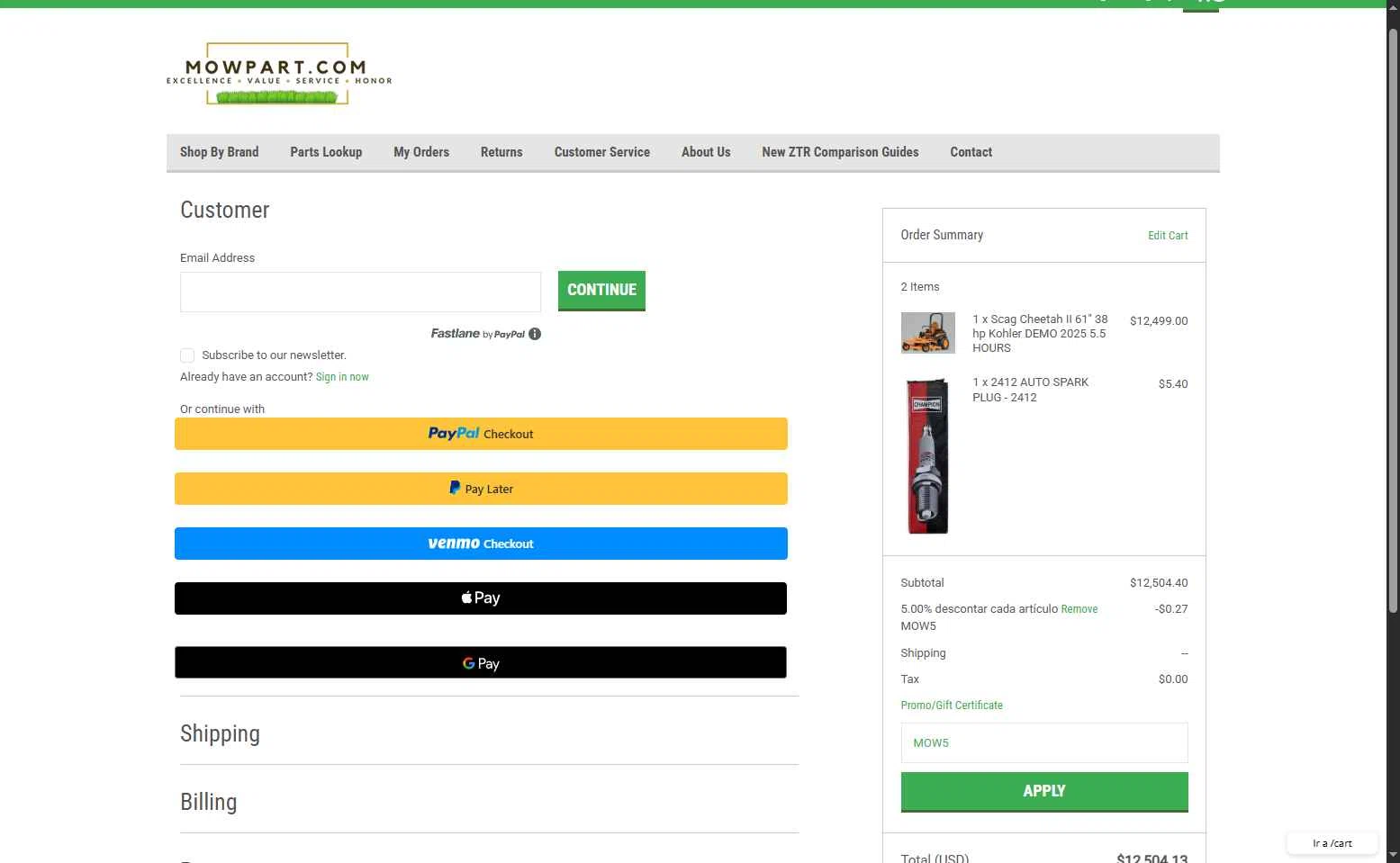Open the About Us page

point(706,152)
